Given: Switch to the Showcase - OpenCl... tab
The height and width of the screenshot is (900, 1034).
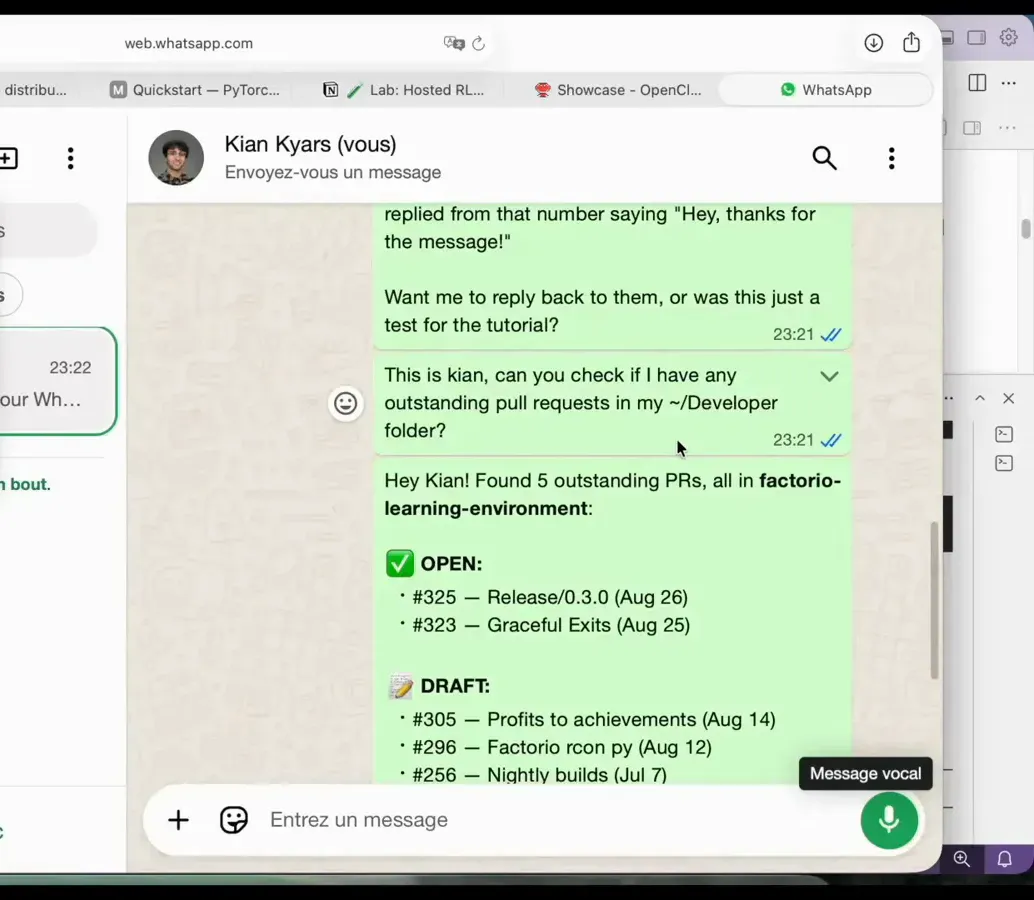Looking at the screenshot, I should (x=618, y=90).
